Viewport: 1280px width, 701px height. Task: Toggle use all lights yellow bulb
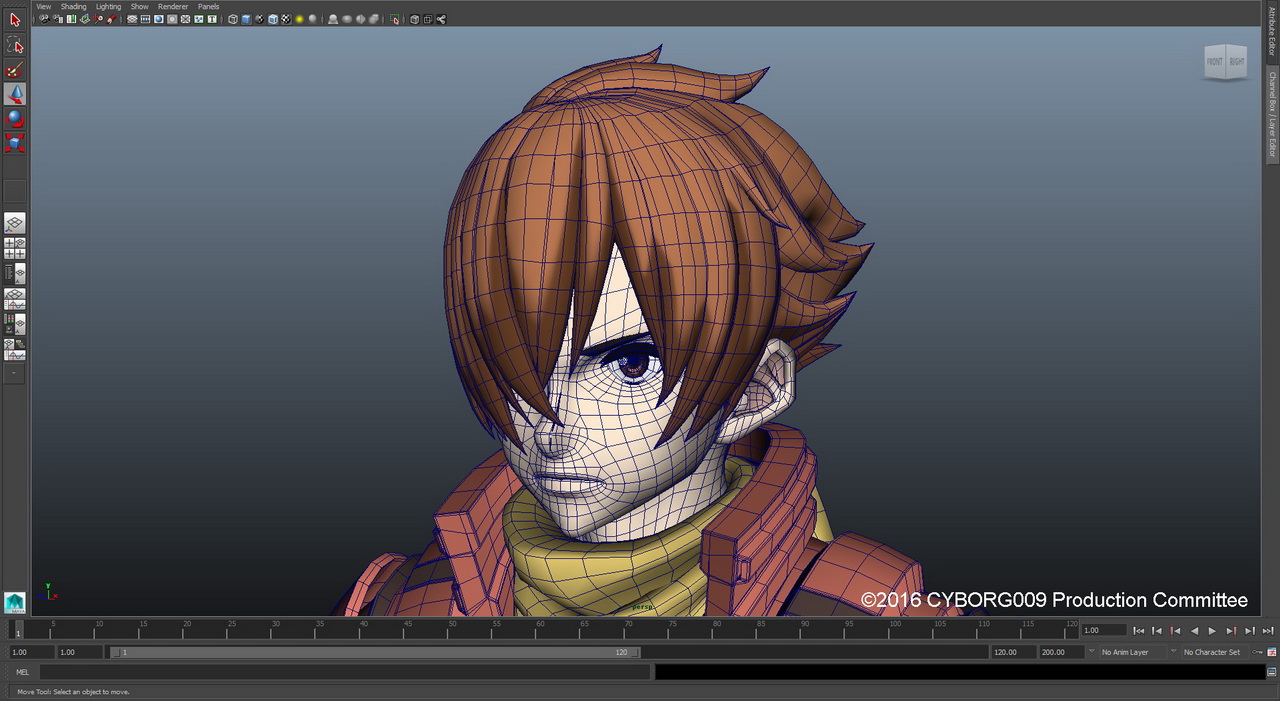(298, 19)
